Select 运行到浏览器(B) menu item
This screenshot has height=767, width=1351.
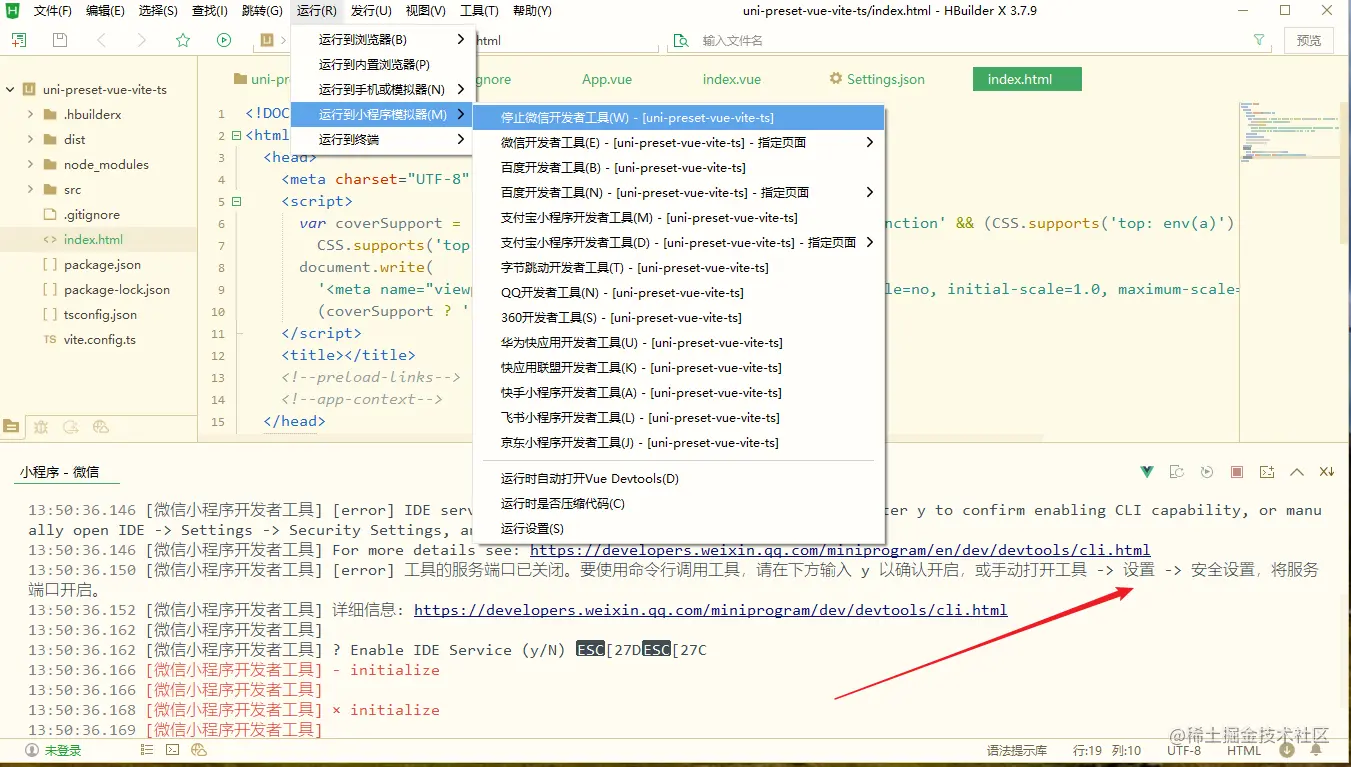382,40
